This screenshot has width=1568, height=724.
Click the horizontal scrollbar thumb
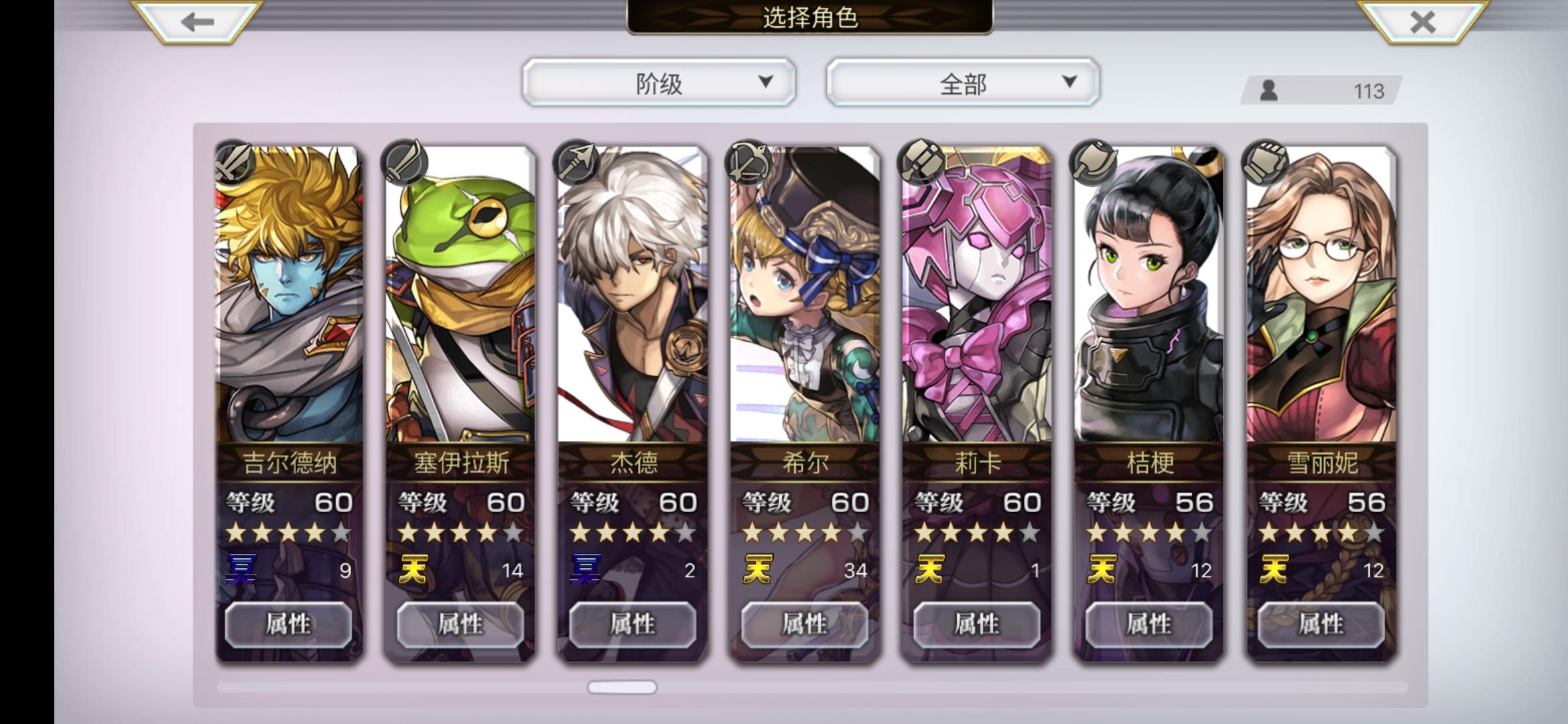[622, 688]
